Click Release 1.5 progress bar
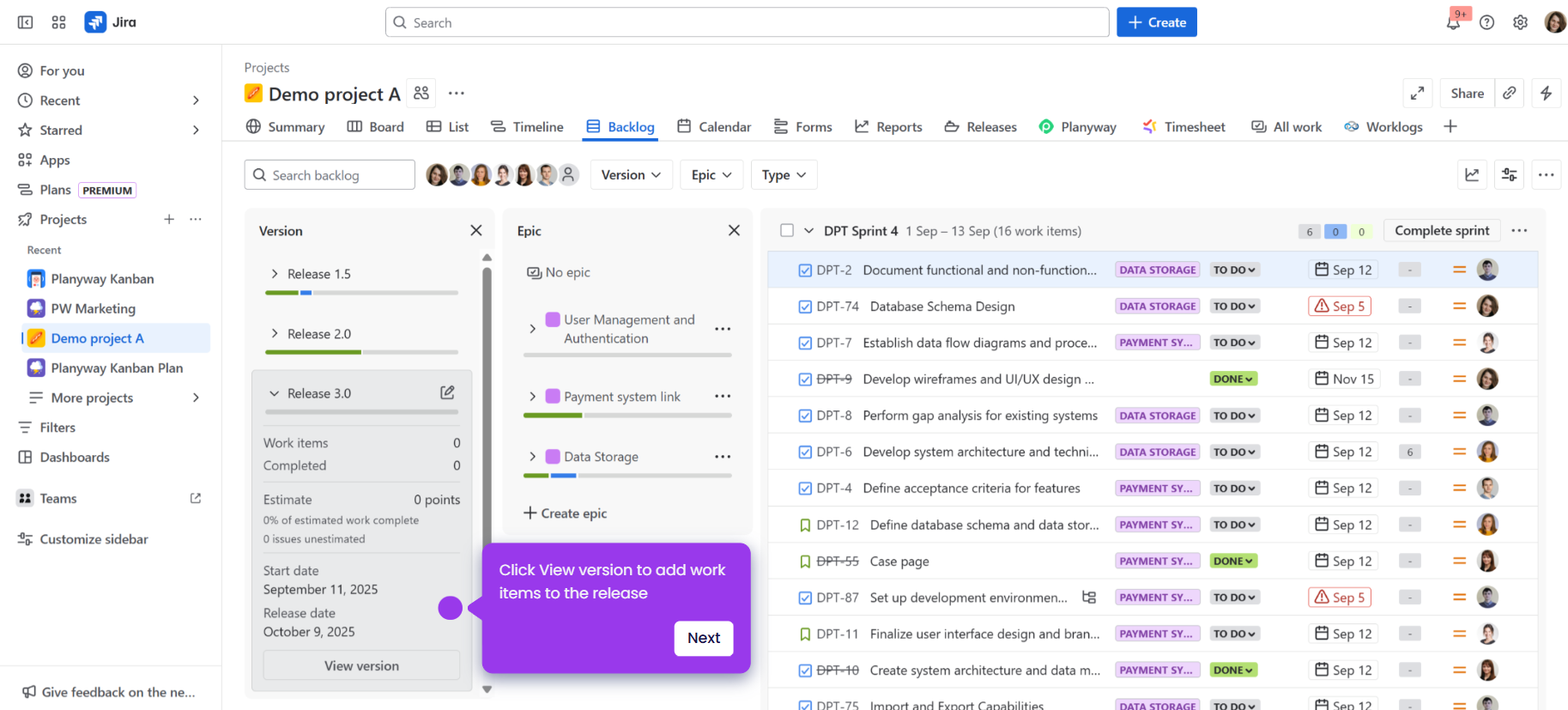This screenshot has width=1568, height=710. 361,293
